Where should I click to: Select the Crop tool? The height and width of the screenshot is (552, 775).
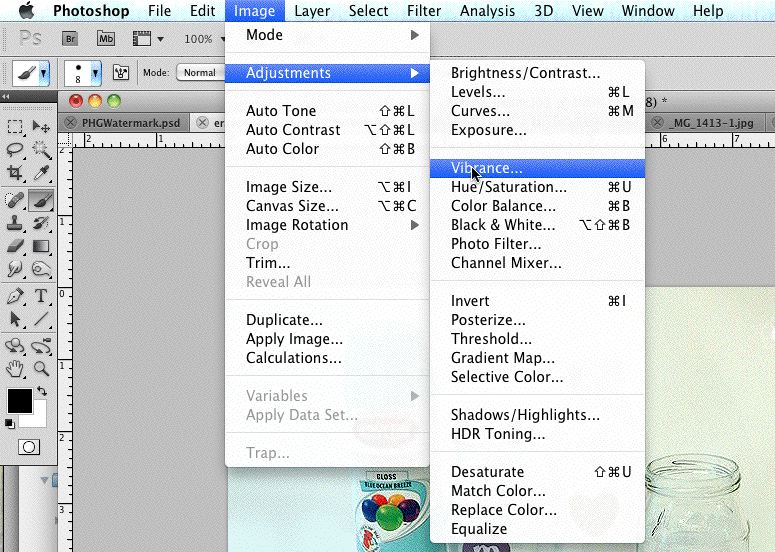click(x=15, y=173)
